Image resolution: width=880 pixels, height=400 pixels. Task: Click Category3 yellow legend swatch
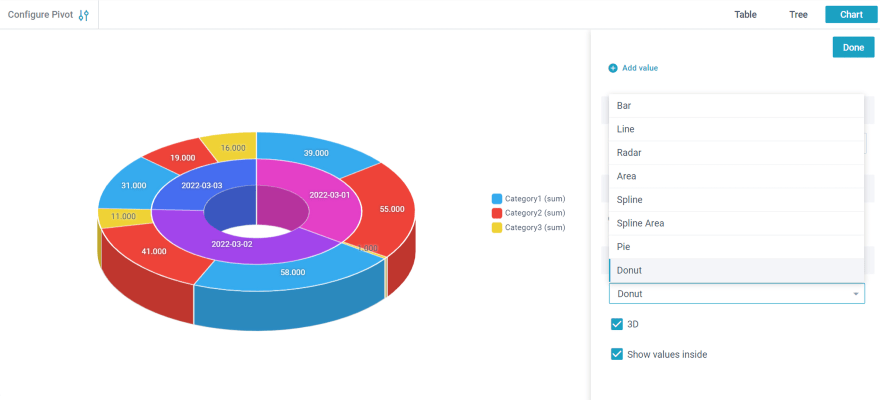(x=497, y=228)
